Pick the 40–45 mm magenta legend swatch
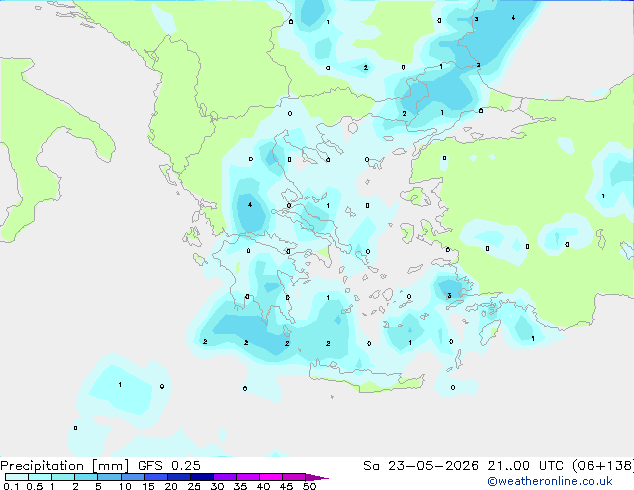The image size is (634, 490). click(271, 477)
